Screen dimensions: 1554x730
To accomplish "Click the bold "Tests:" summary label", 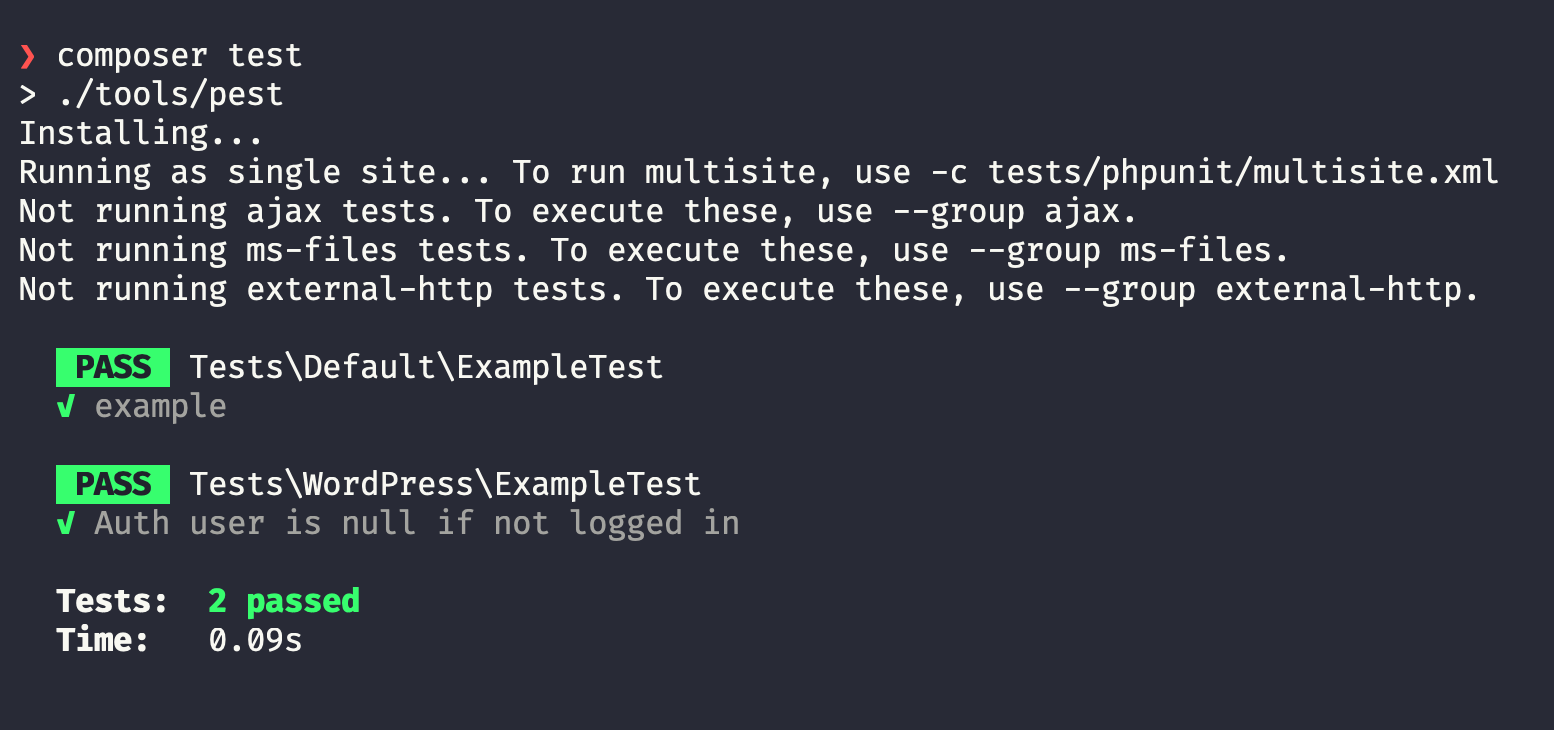I will coord(112,601).
